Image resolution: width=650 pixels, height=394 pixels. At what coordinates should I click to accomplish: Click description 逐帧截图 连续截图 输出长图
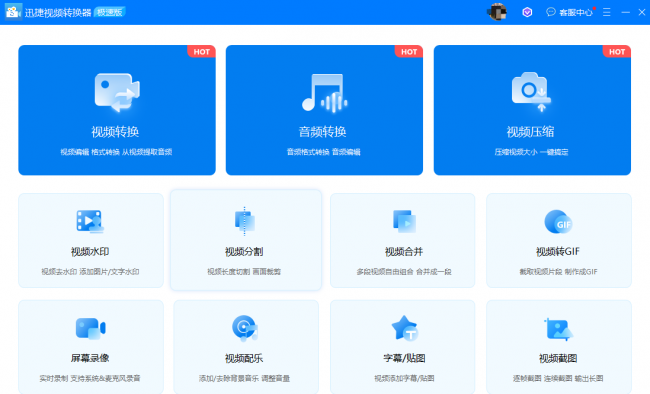pyautogui.click(x=558, y=378)
